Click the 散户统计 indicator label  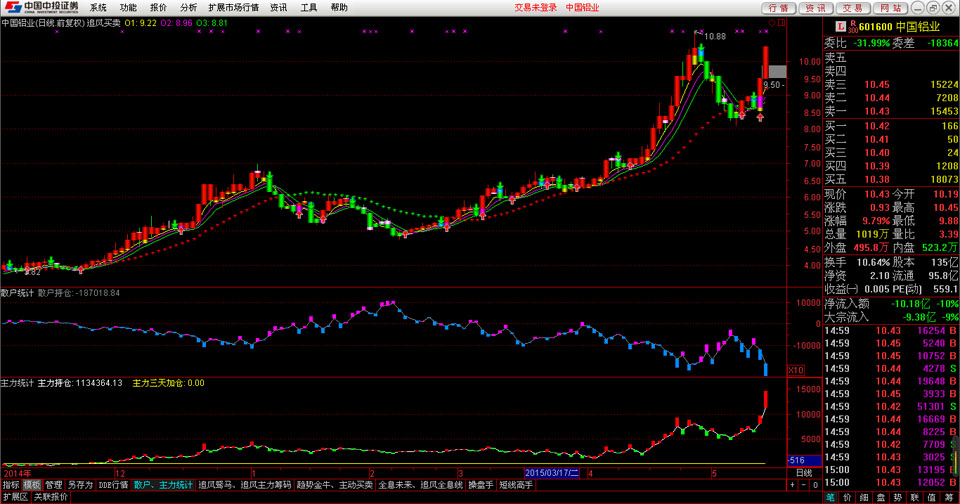click(x=17, y=293)
